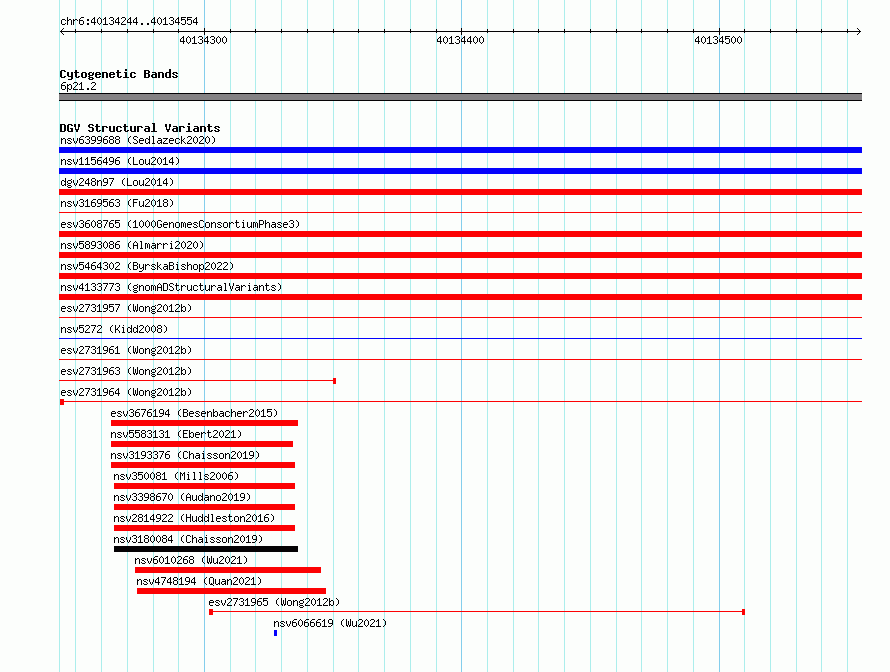This screenshot has height=672, width=890.
Task: Click the red end marker of esv2731965
Action: tap(744, 612)
